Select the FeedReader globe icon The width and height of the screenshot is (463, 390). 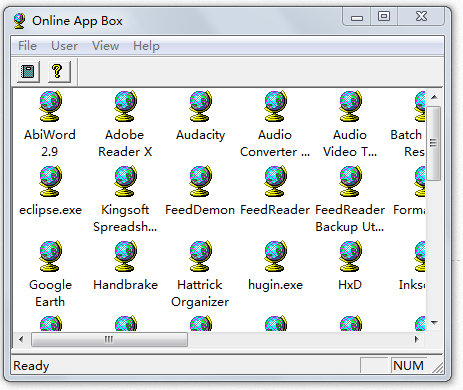click(x=275, y=181)
